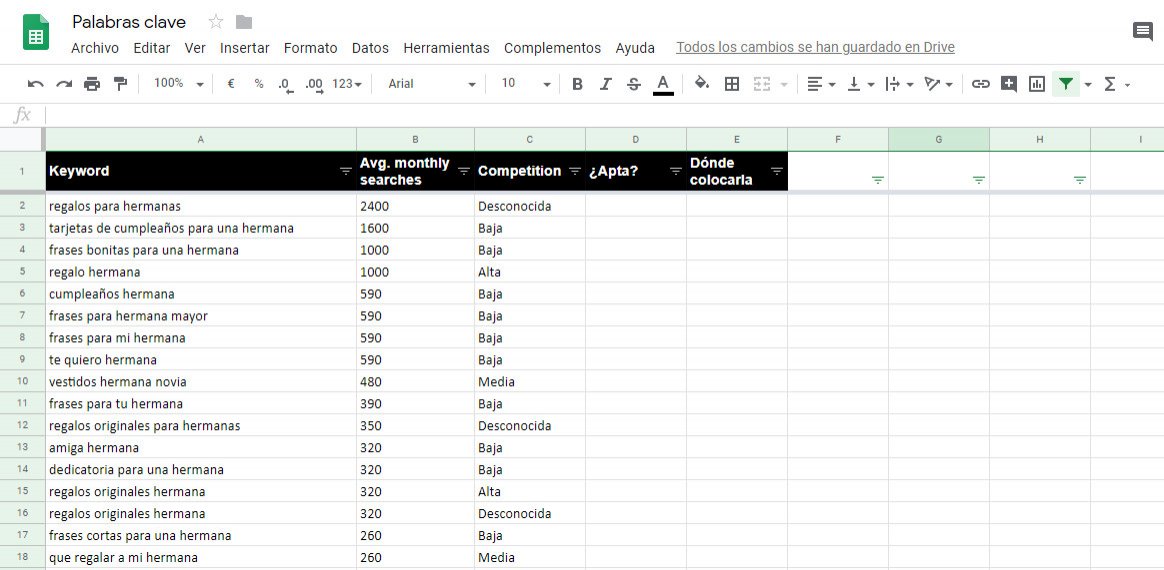Open the Datos menu
The width and height of the screenshot is (1164, 570).
click(x=370, y=48)
